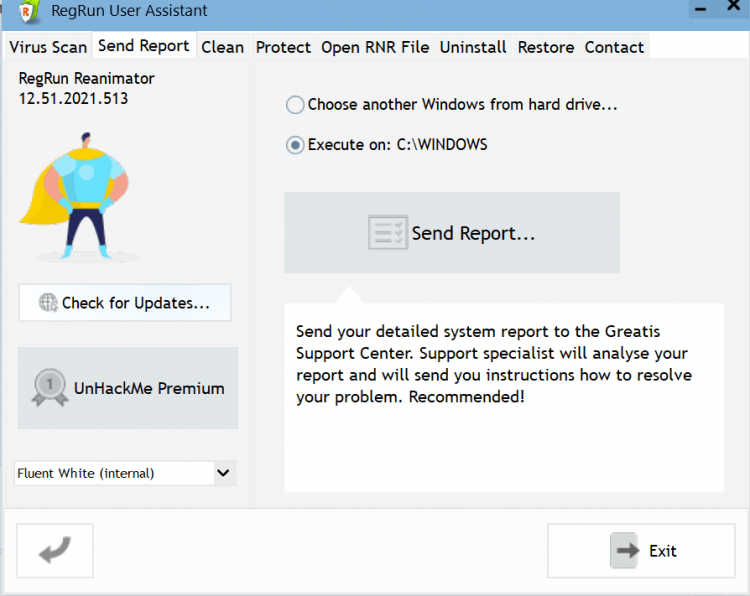This screenshot has width=750, height=596.
Task: Click the Exit button
Action: coord(641,551)
